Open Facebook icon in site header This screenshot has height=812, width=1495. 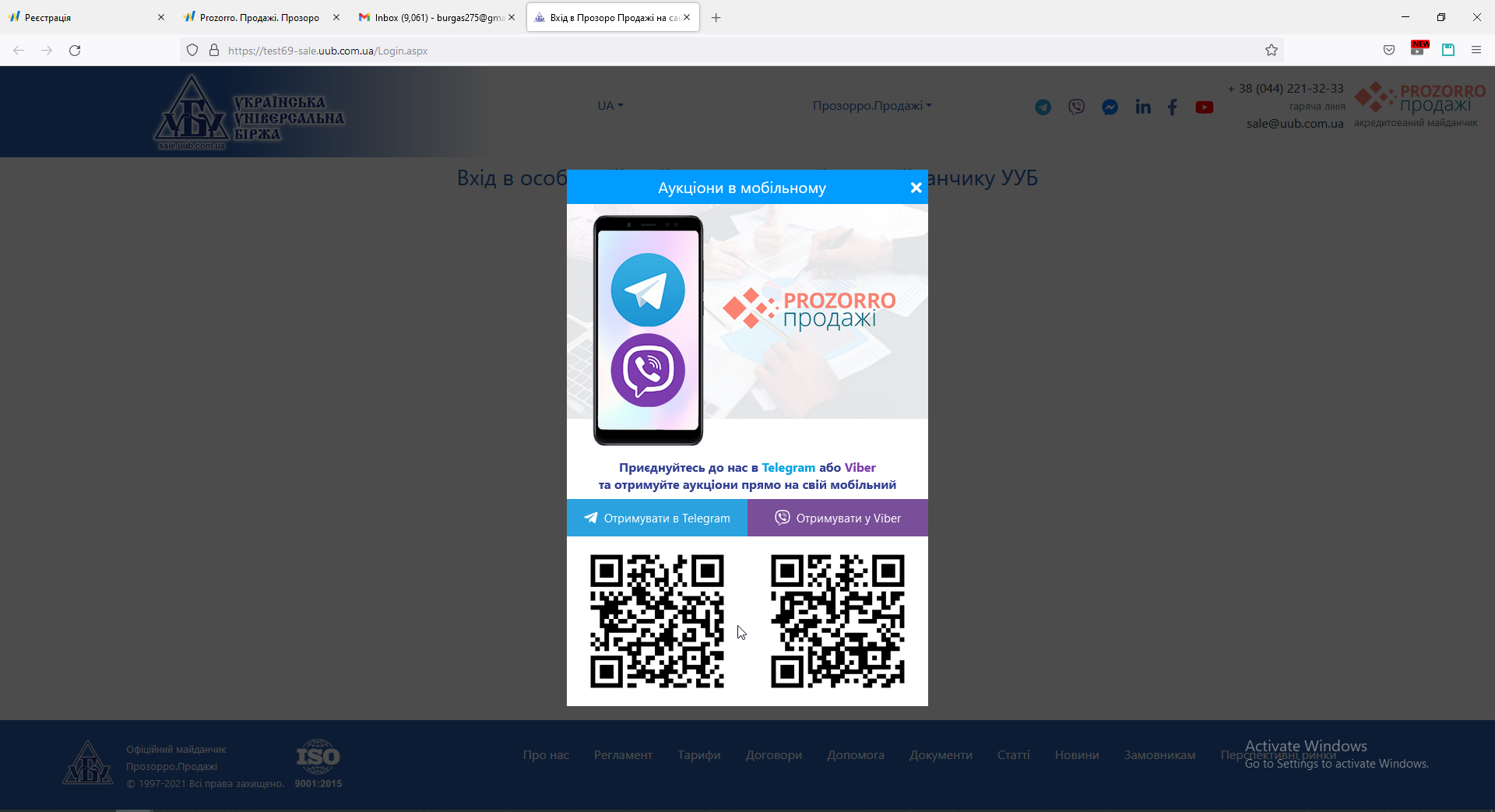click(x=1173, y=107)
